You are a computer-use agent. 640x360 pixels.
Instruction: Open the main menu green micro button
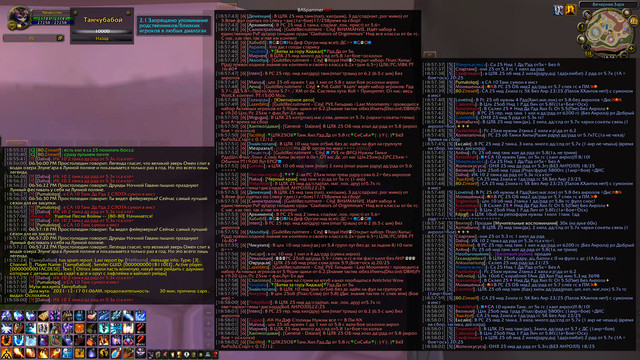pos(208,355)
